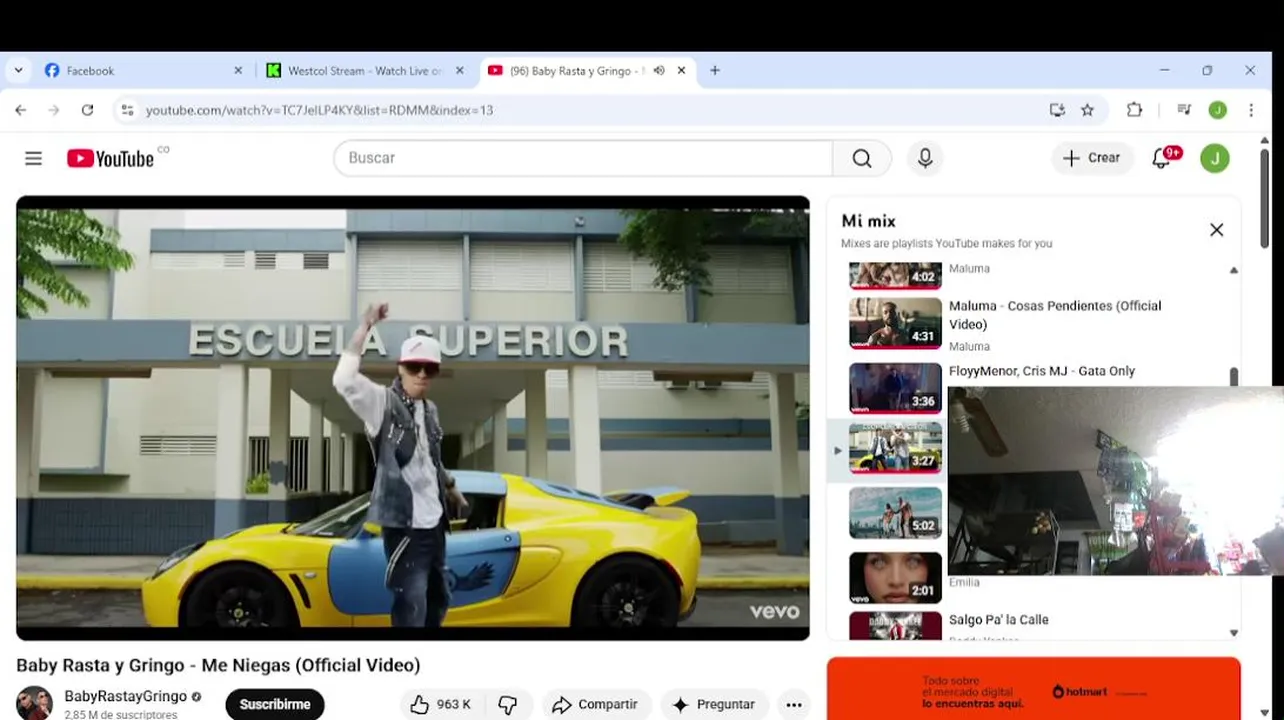The height and width of the screenshot is (720, 1284).
Task: Reload the current page
Action: 87,110
